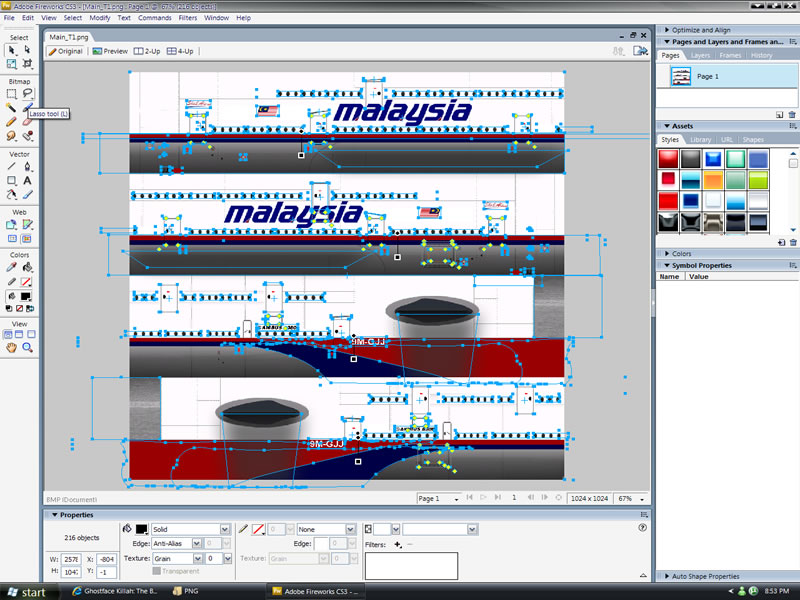Apply the orange style swatch
Image resolution: width=800 pixels, height=600 pixels.
pos(713,180)
